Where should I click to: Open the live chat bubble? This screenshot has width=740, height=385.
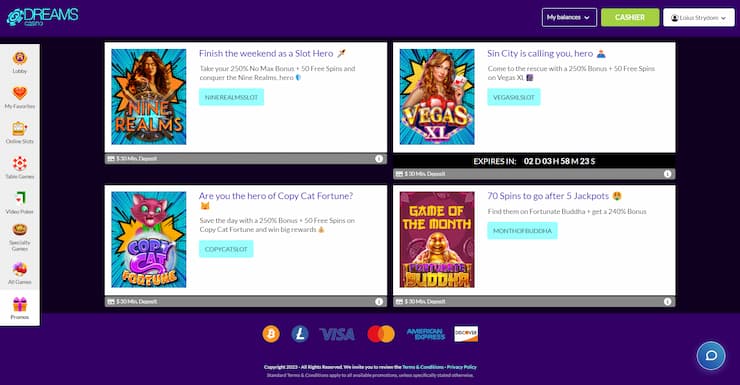(x=711, y=355)
